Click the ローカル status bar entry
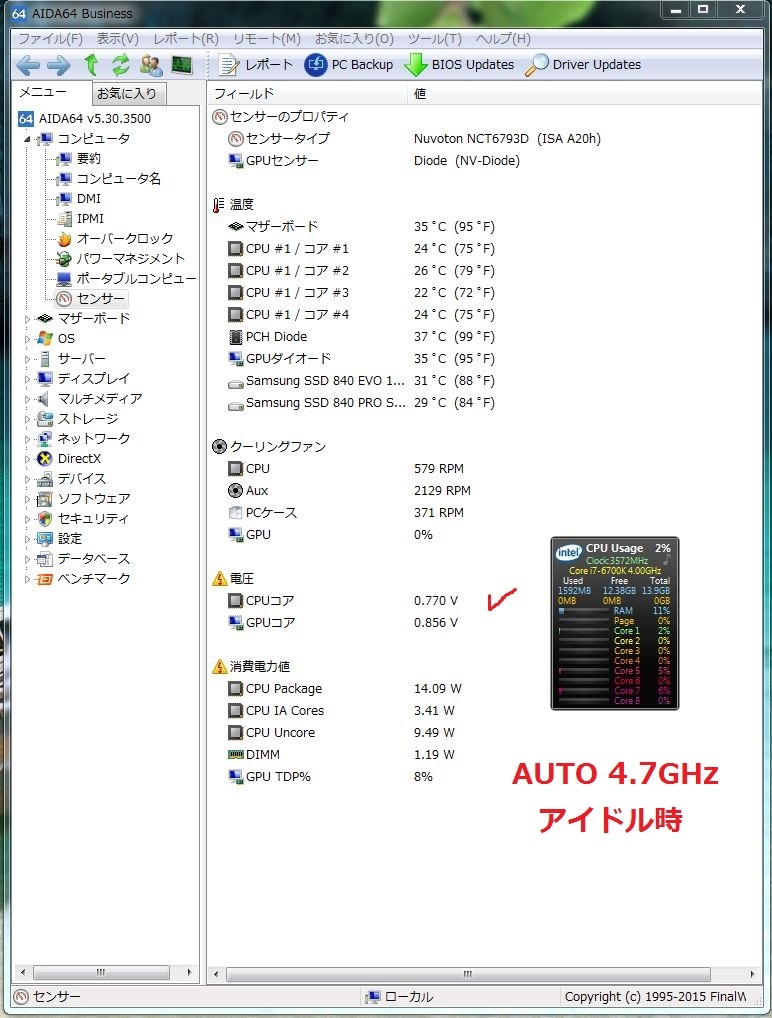The image size is (772, 1018). pos(399,997)
